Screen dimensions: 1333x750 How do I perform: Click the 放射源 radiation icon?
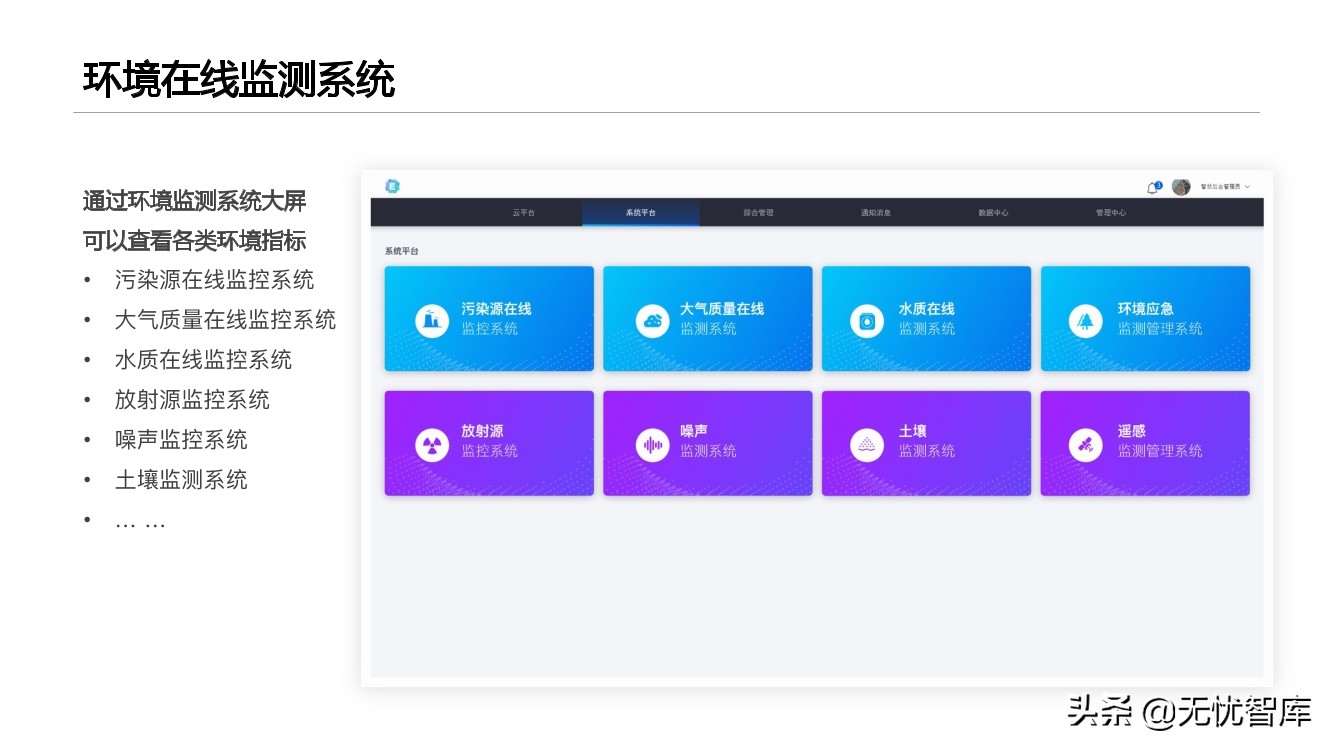coord(432,445)
